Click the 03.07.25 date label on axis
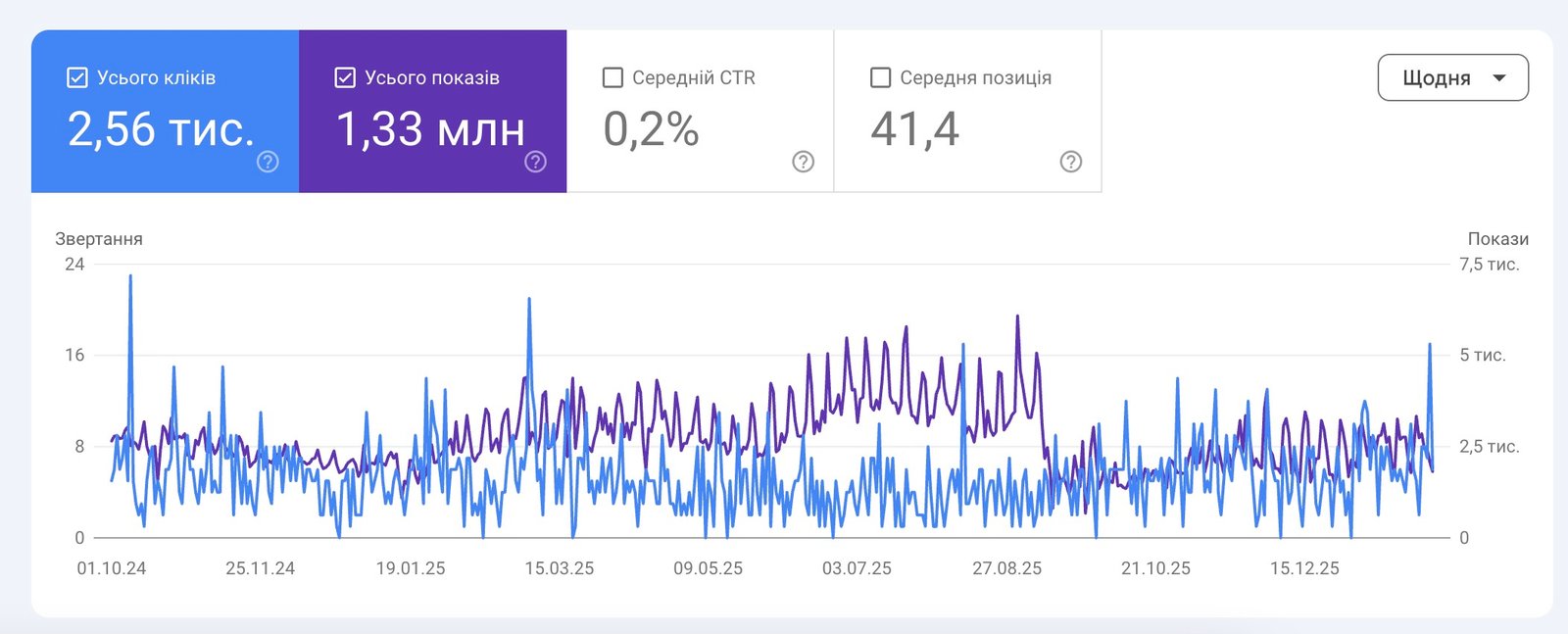The height and width of the screenshot is (634, 1568). (x=857, y=568)
